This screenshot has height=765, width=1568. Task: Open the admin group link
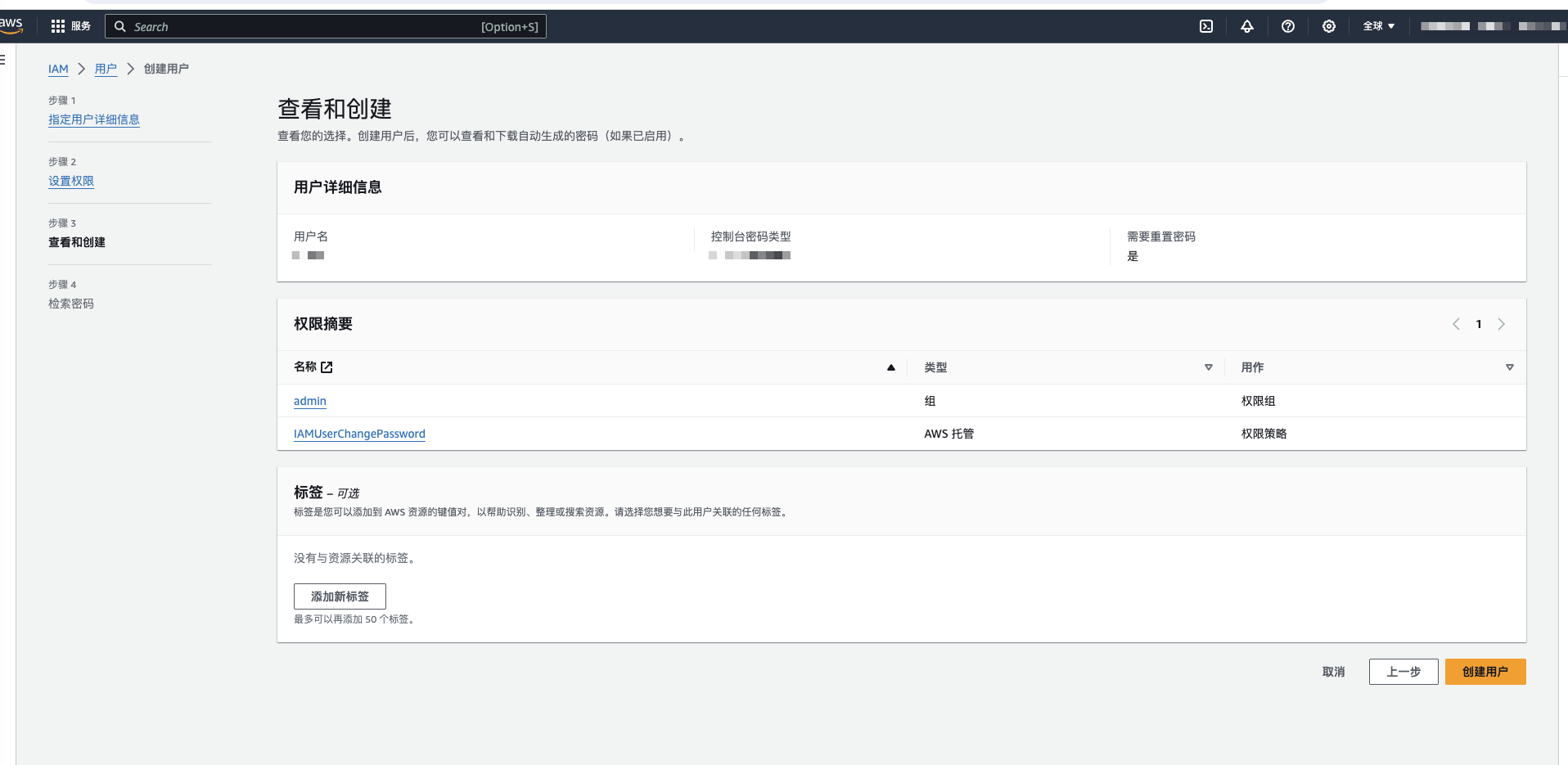coord(310,401)
